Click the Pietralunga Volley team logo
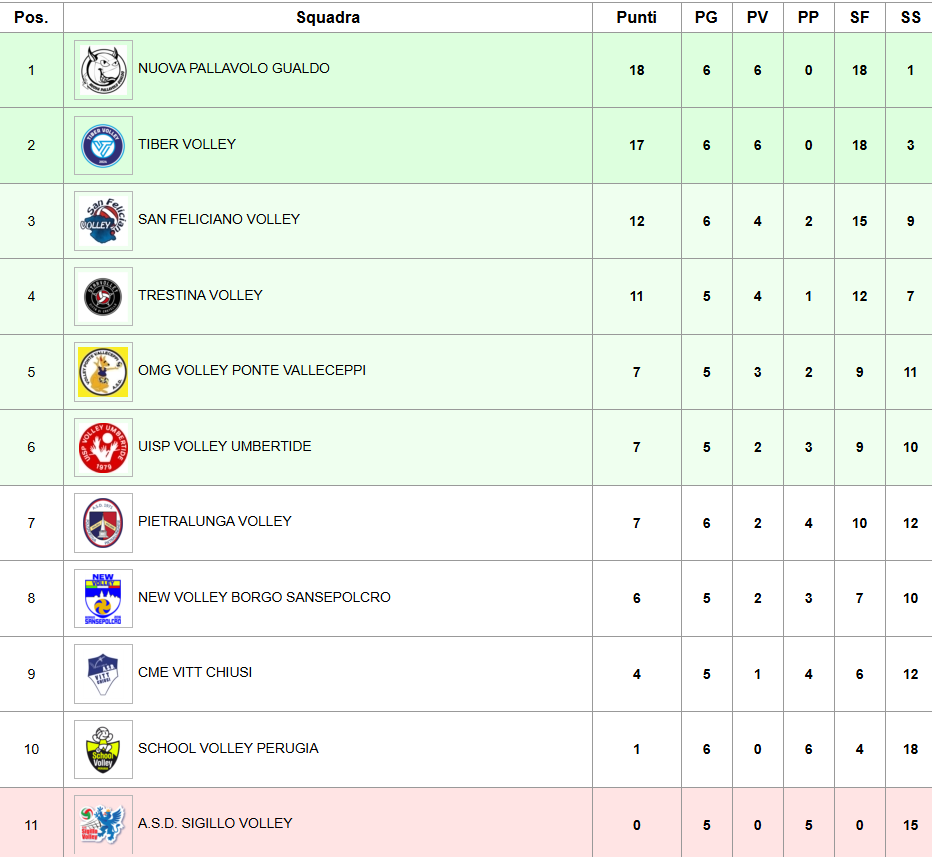This screenshot has width=932, height=857. click(103, 523)
